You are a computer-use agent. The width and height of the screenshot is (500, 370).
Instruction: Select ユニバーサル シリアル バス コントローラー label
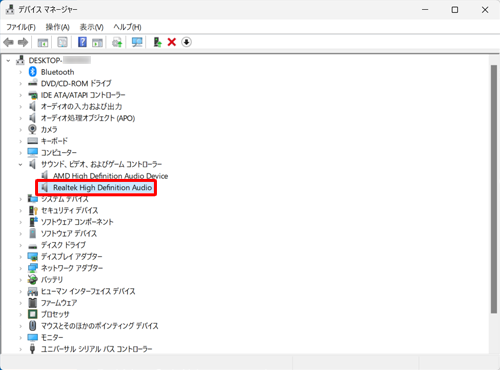tap(97, 349)
